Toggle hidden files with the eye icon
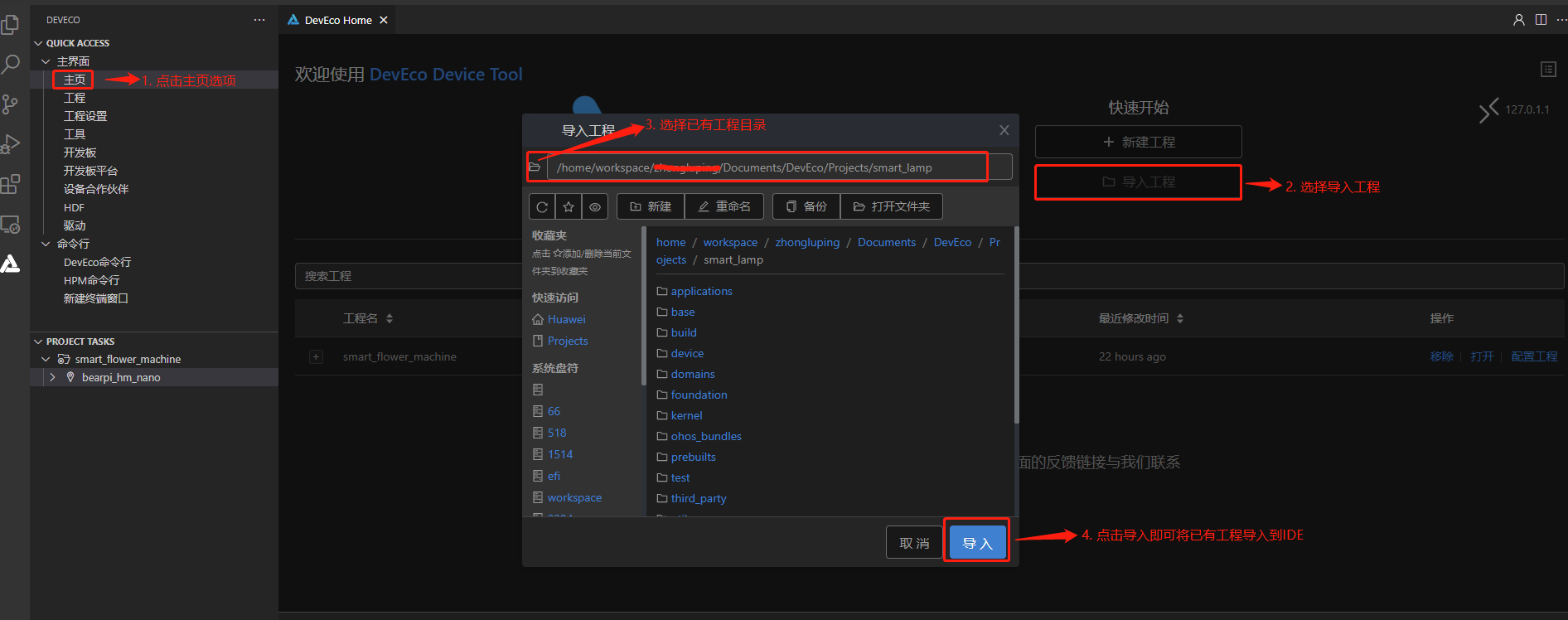The height and width of the screenshot is (620, 1568). point(595,206)
